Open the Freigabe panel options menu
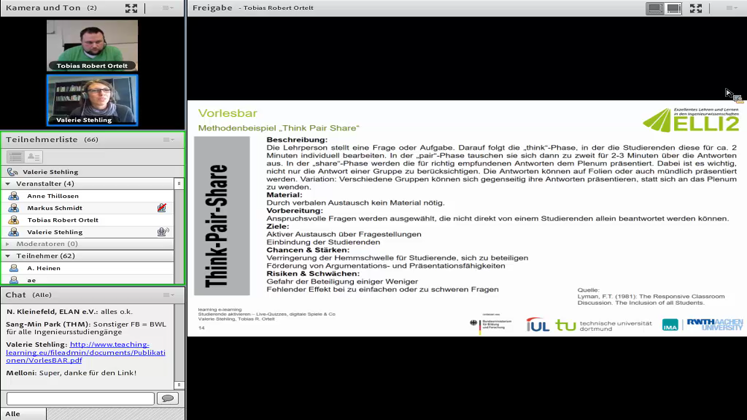The height and width of the screenshot is (420, 747). (731, 8)
